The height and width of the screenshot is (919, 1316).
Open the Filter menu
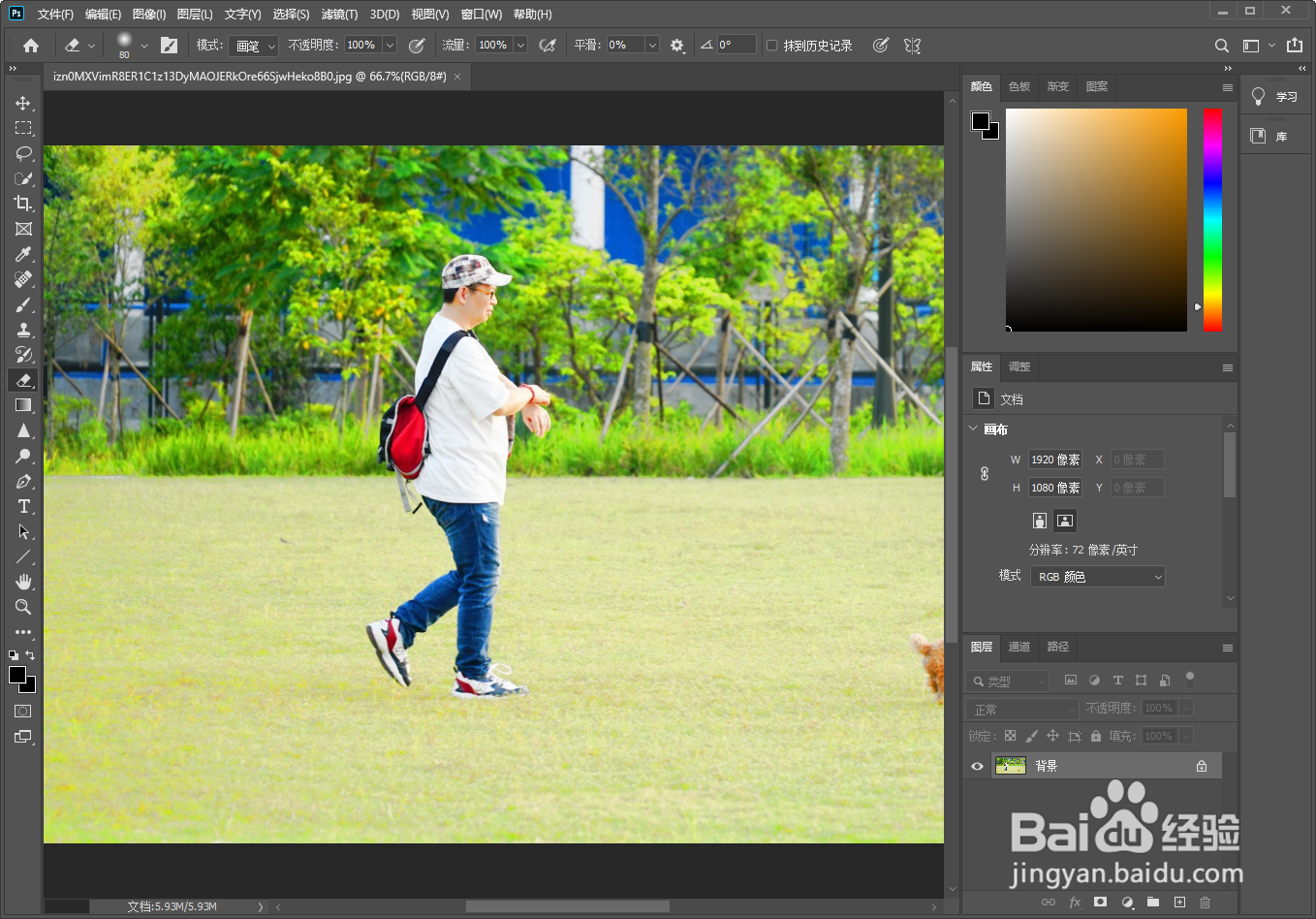click(339, 15)
